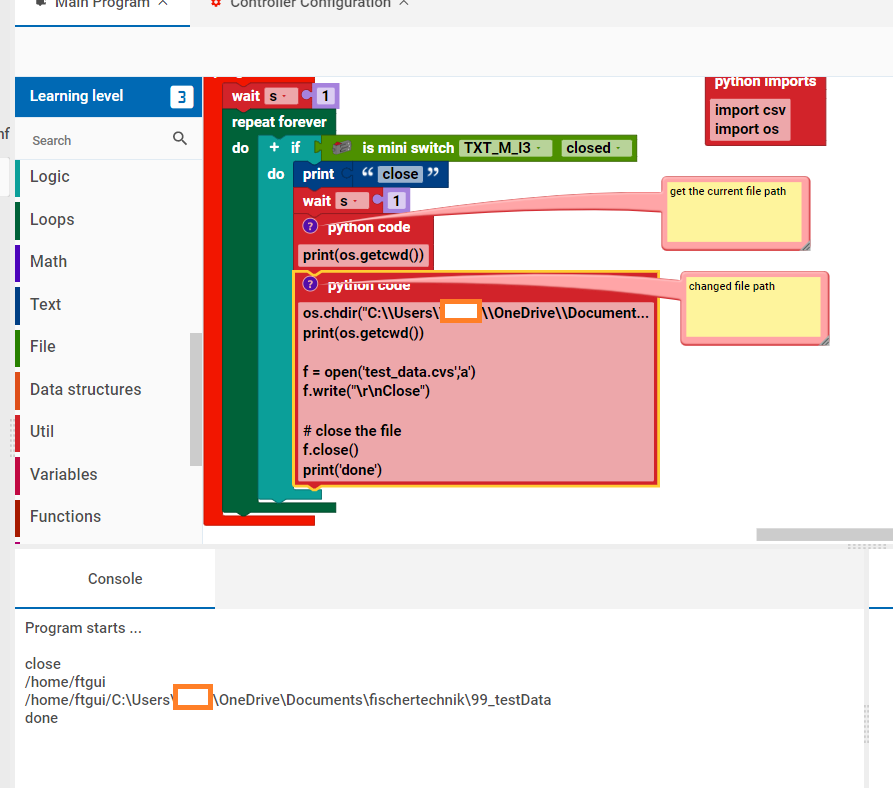Click the value 1 in inner wait block

pos(396,201)
